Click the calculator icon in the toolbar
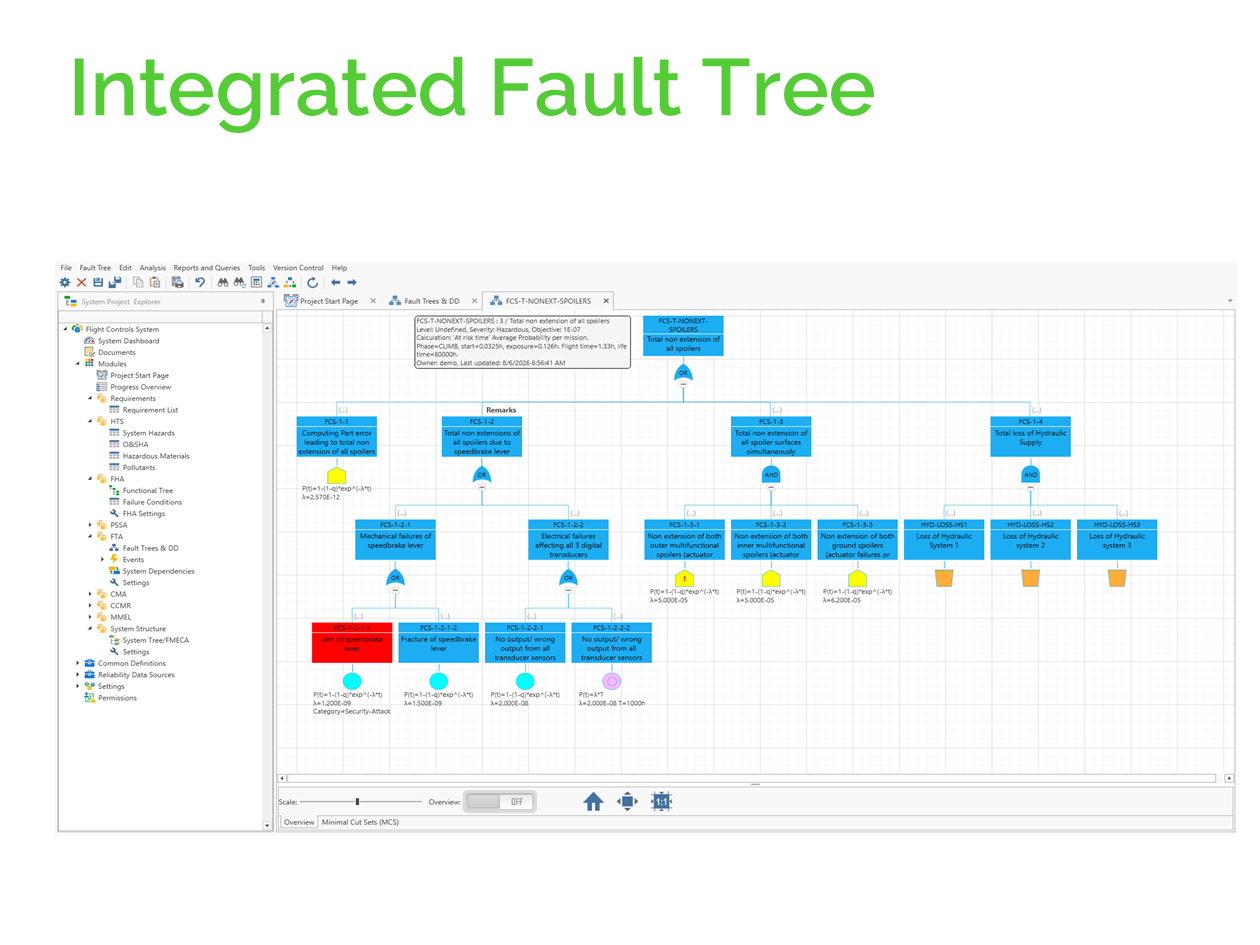This screenshot has height=945, width=1260. (256, 283)
